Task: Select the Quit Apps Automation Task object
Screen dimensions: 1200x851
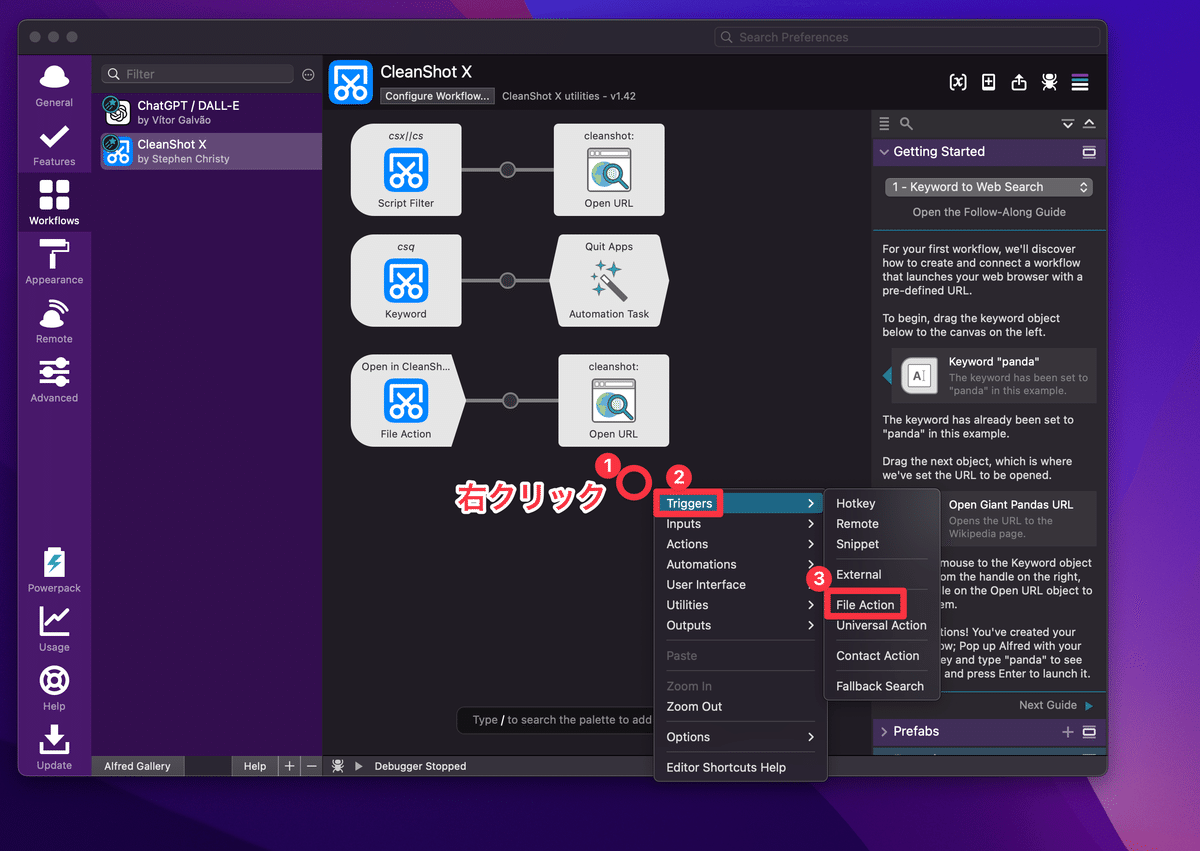Action: click(x=609, y=280)
